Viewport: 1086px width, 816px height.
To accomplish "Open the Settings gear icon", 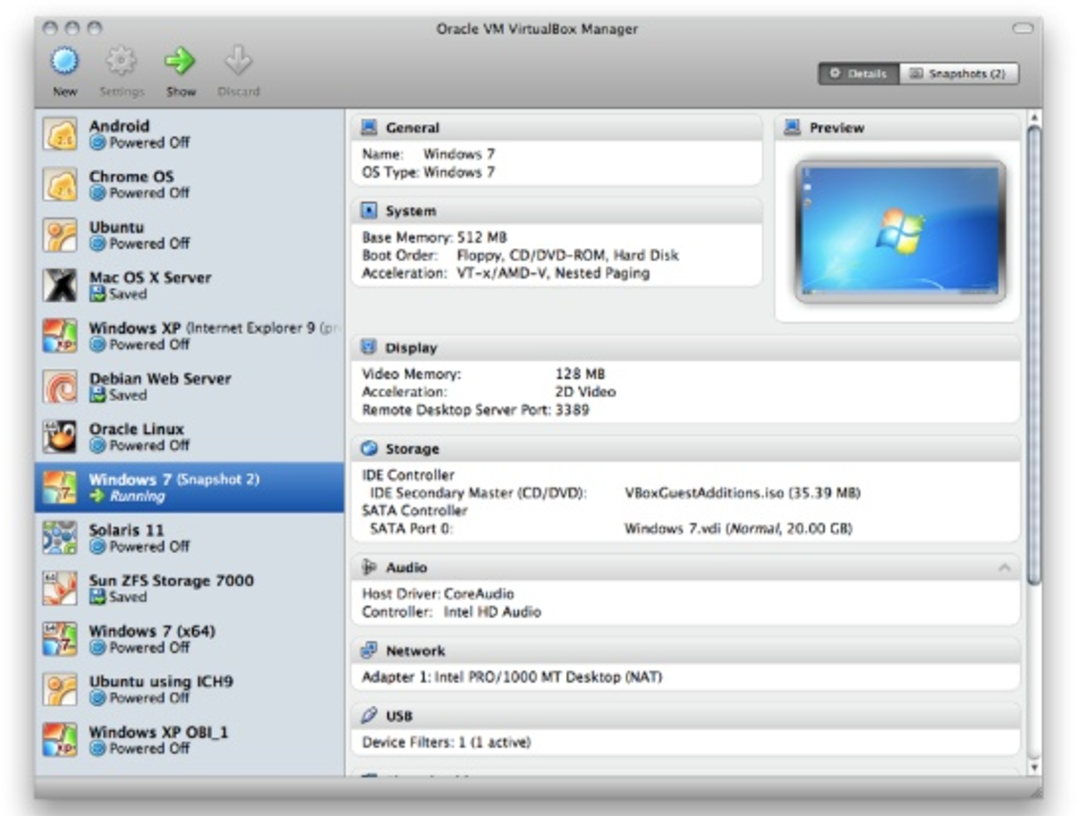I will point(121,62).
